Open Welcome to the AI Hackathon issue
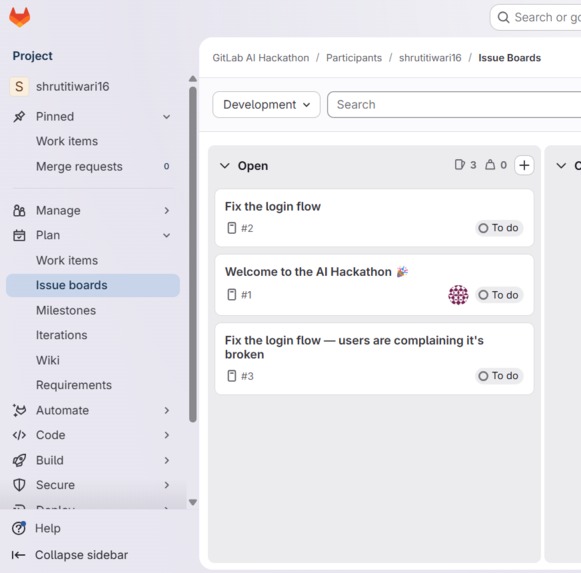 (316, 272)
